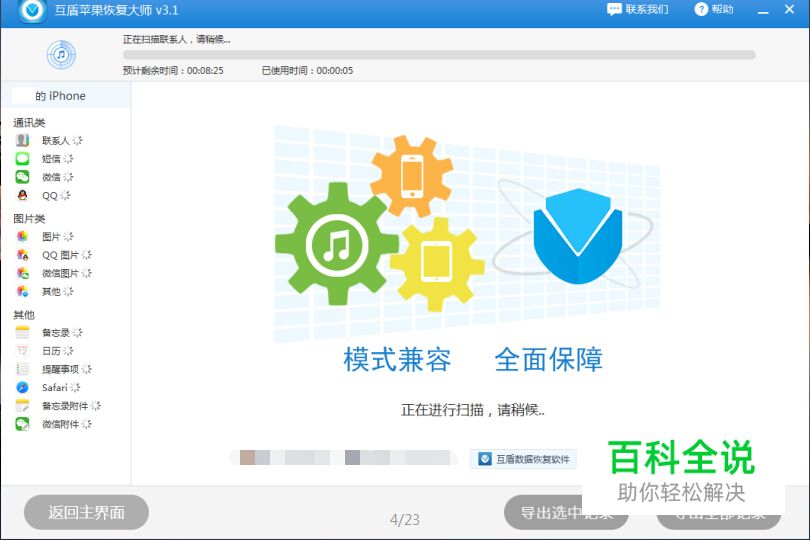Click the orange iPhone gear graphic
The height and width of the screenshot is (540, 810).
point(412,176)
